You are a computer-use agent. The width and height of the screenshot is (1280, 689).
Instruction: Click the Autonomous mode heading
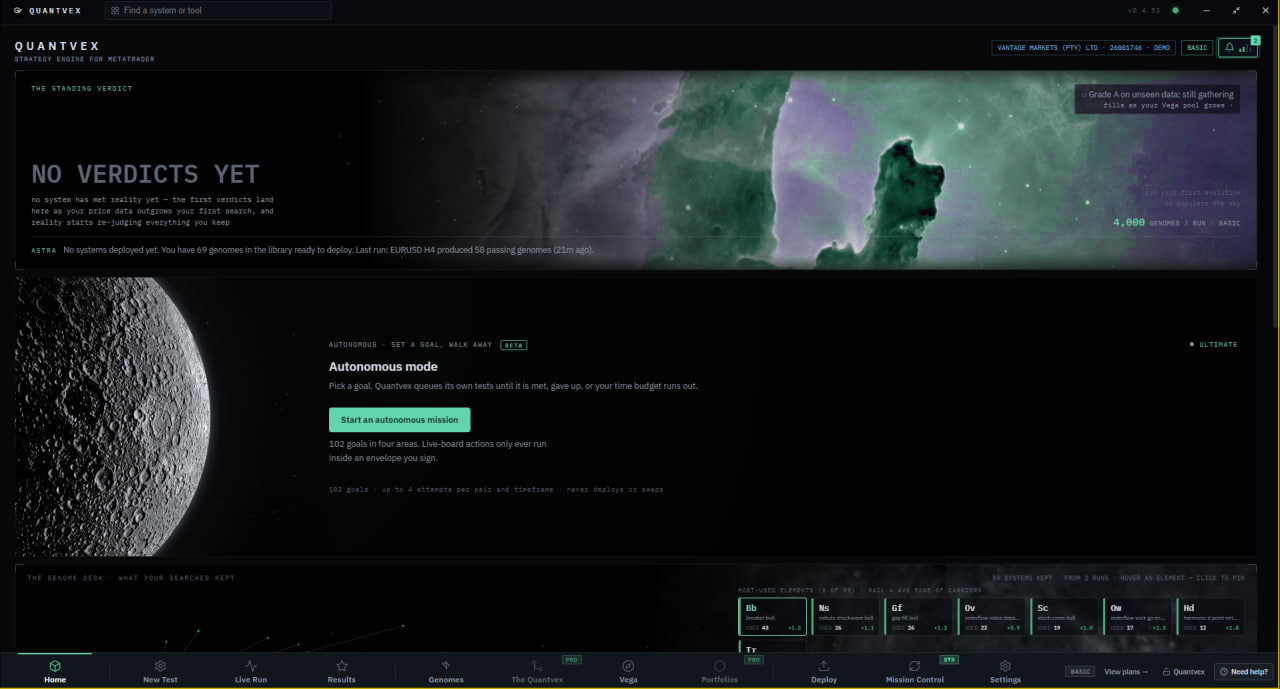383,367
